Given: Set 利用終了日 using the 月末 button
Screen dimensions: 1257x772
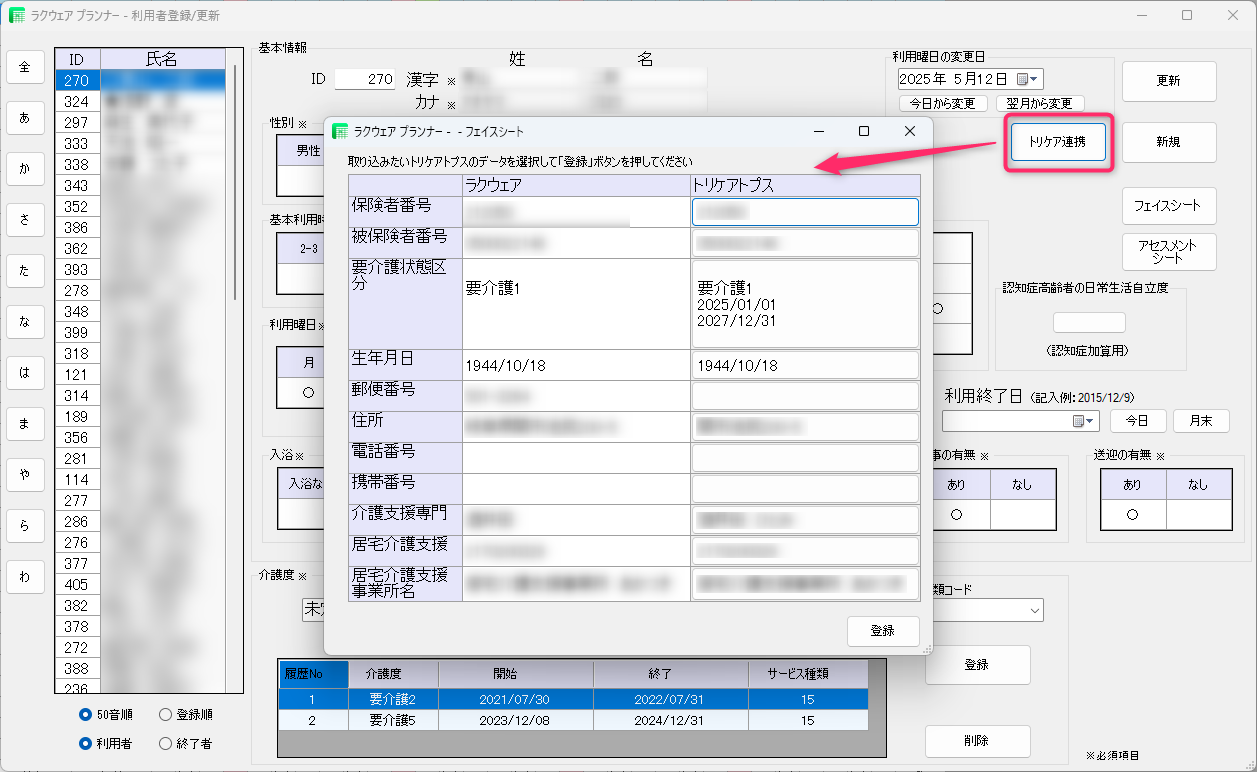Looking at the screenshot, I should 1201,421.
